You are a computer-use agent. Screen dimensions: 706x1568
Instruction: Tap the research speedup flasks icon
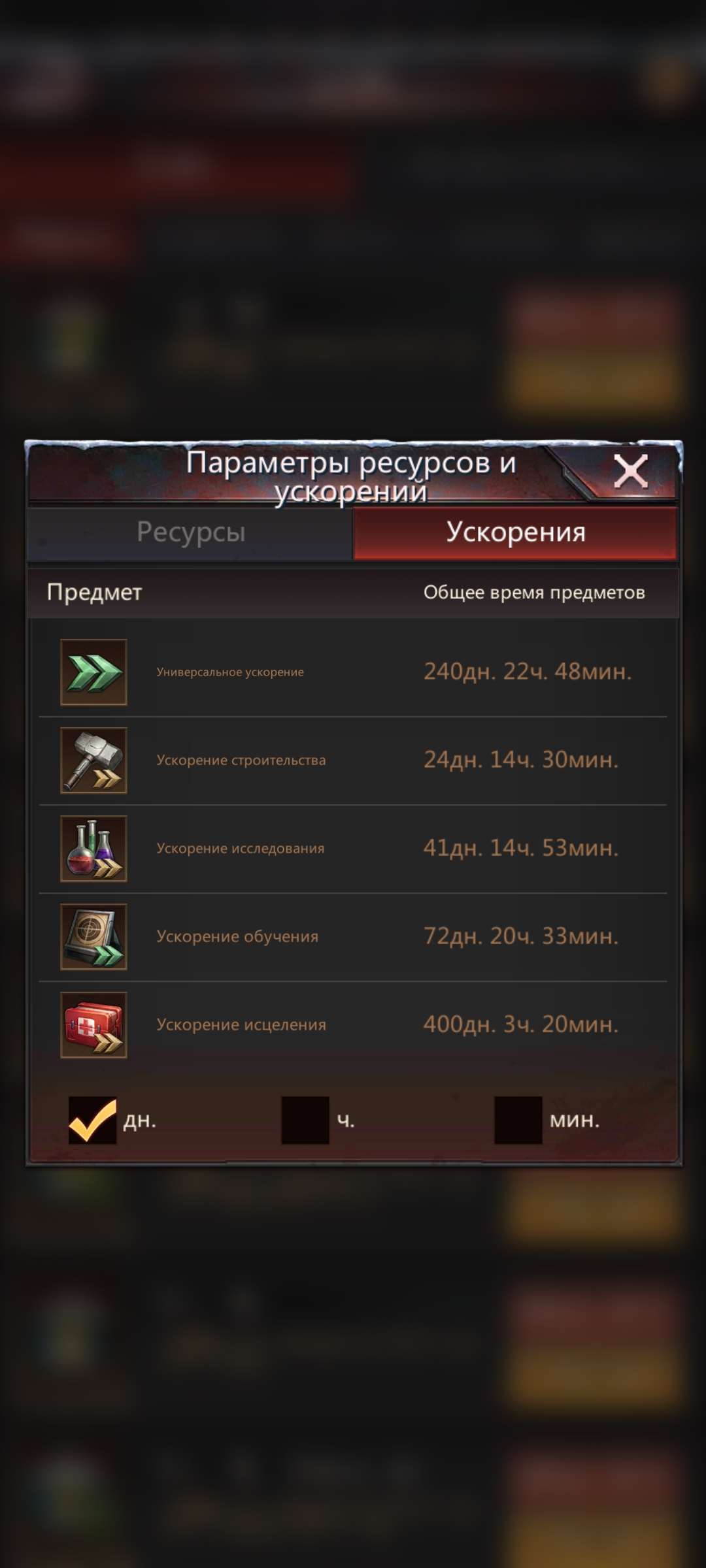click(x=93, y=848)
